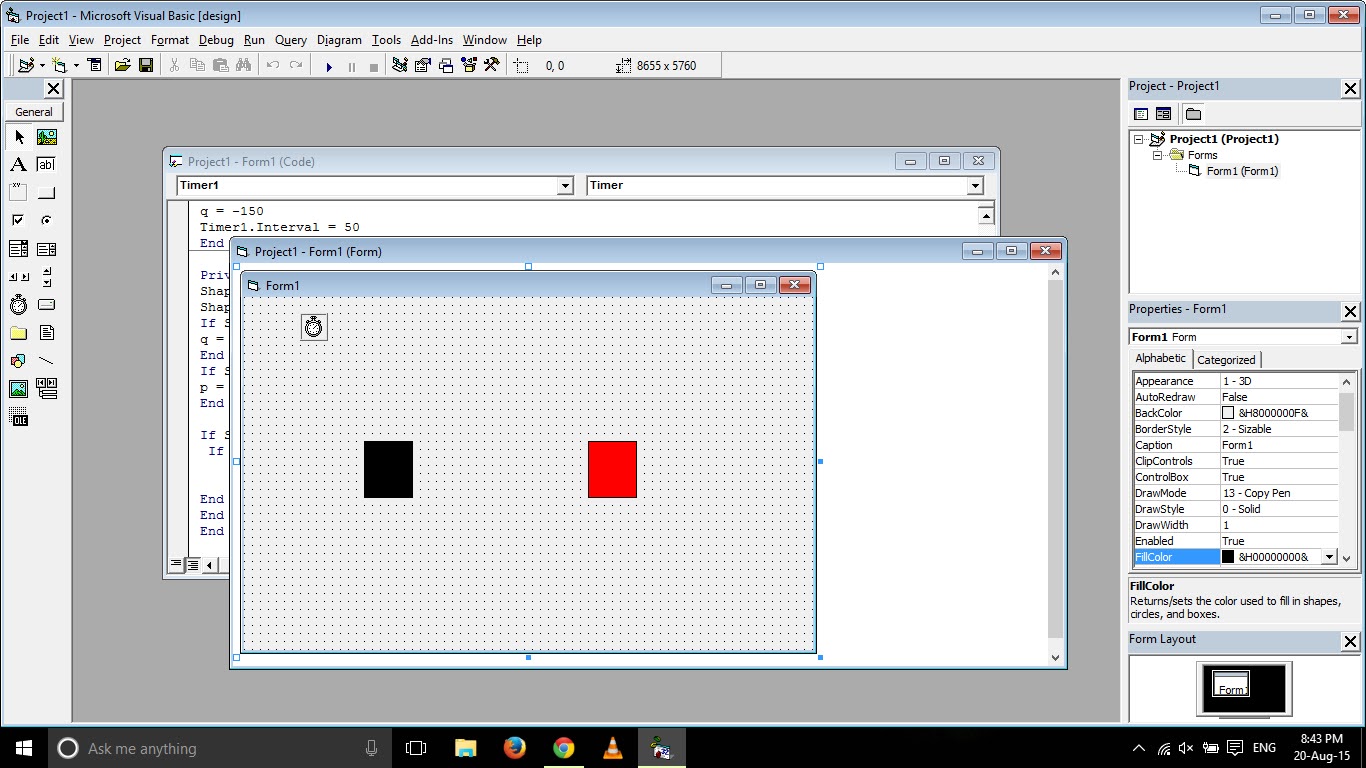
Task: Select the CheckBox control in the toolbox
Action: [x=18, y=220]
